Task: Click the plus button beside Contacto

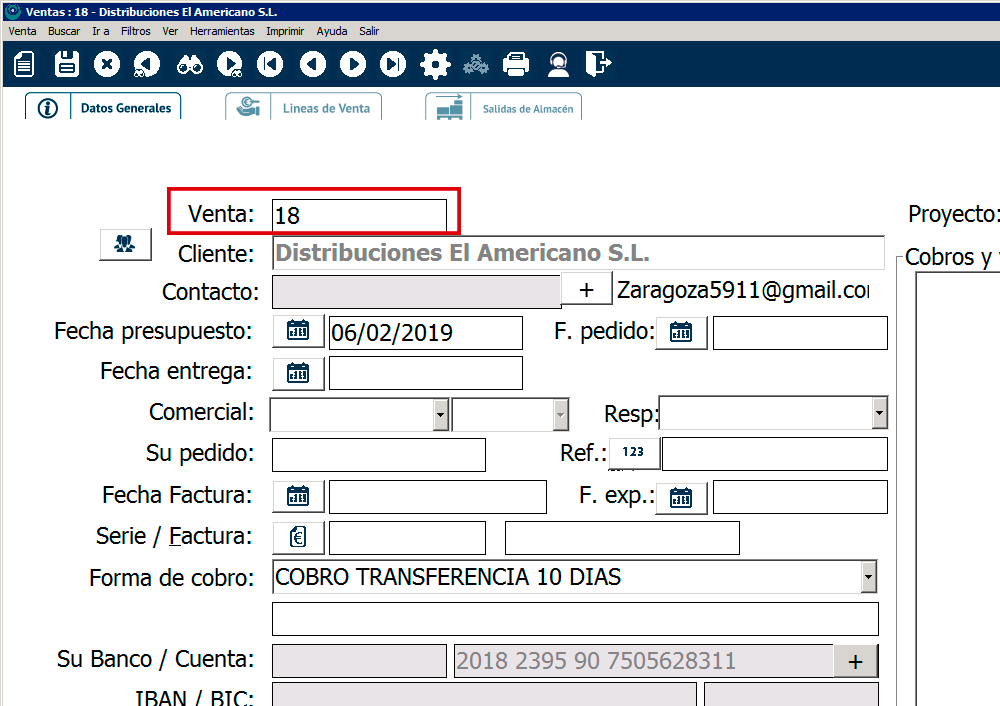Action: pyautogui.click(x=587, y=290)
